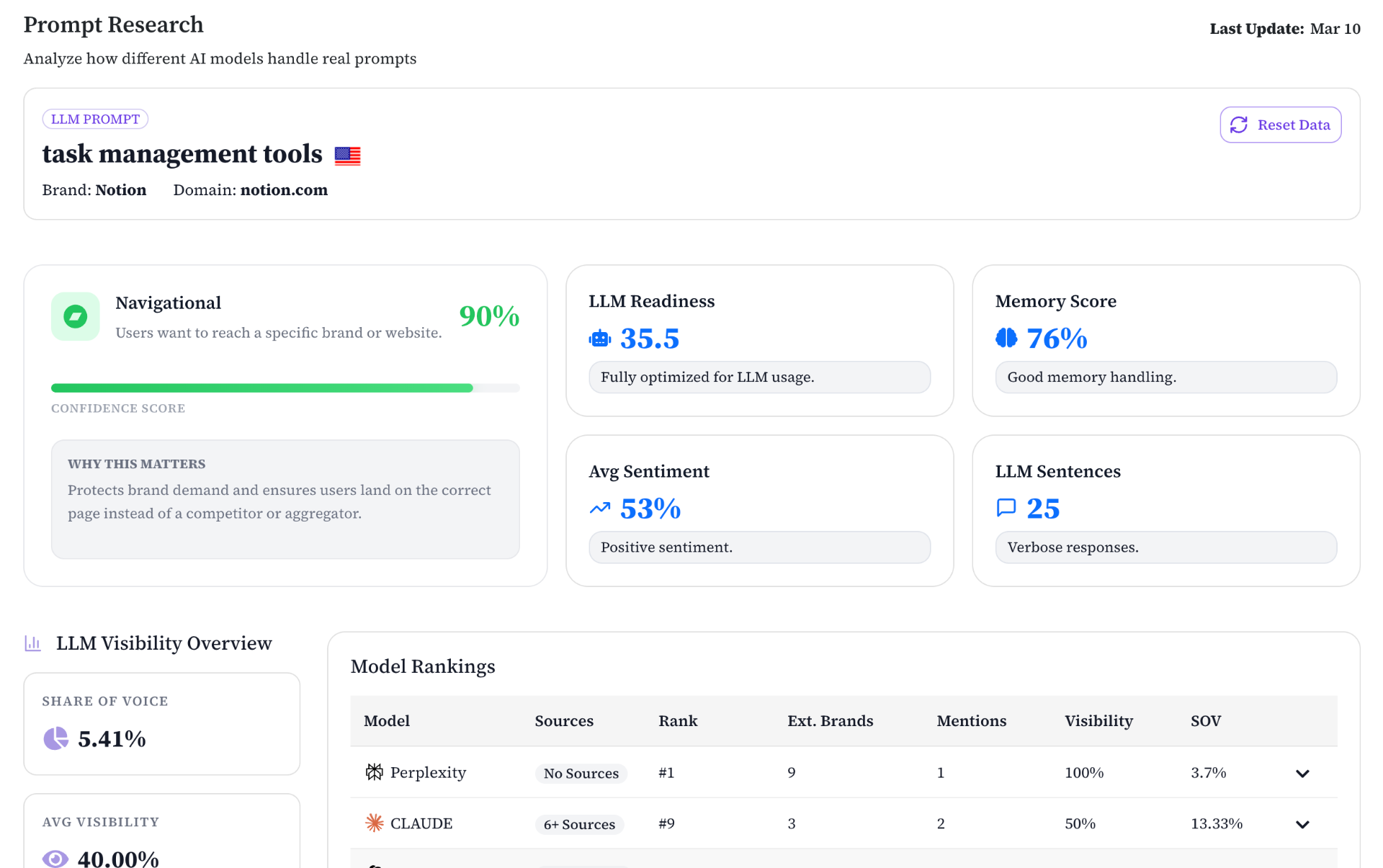Click the 3.7% SOV value
Screen dimensions: 1383x868
1209,773
